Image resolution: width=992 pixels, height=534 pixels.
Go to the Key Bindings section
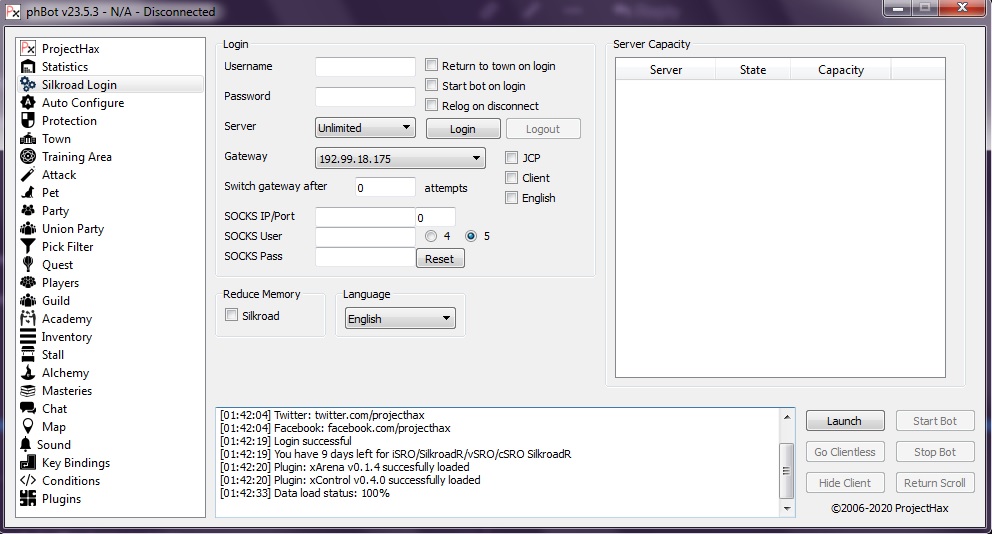tap(75, 463)
